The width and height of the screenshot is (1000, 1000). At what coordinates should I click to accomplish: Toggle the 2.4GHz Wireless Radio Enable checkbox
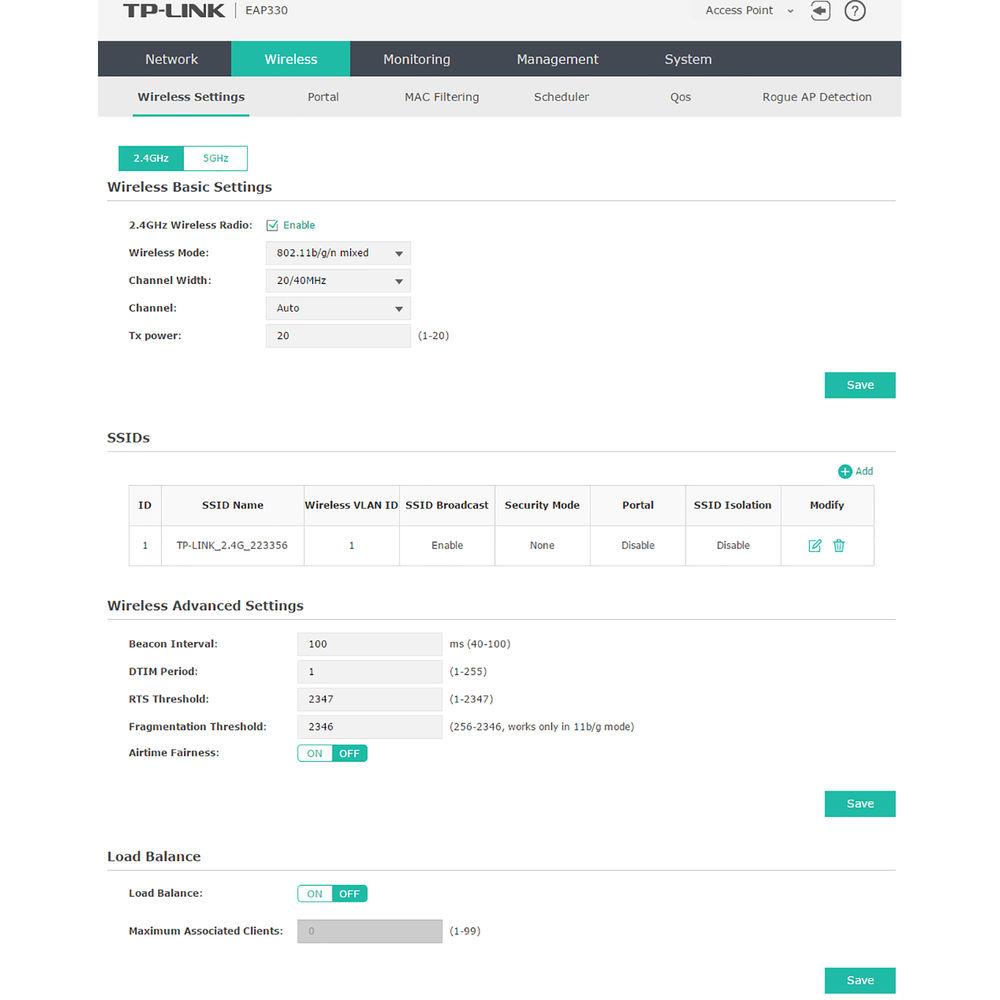click(272, 226)
